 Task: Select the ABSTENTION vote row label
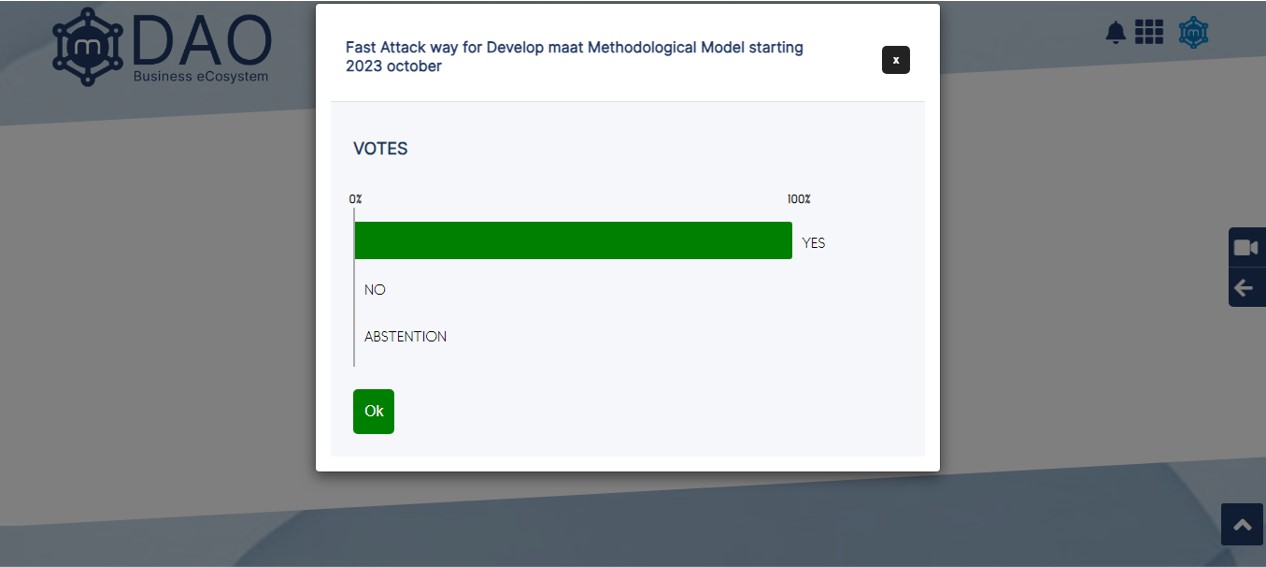click(x=405, y=337)
